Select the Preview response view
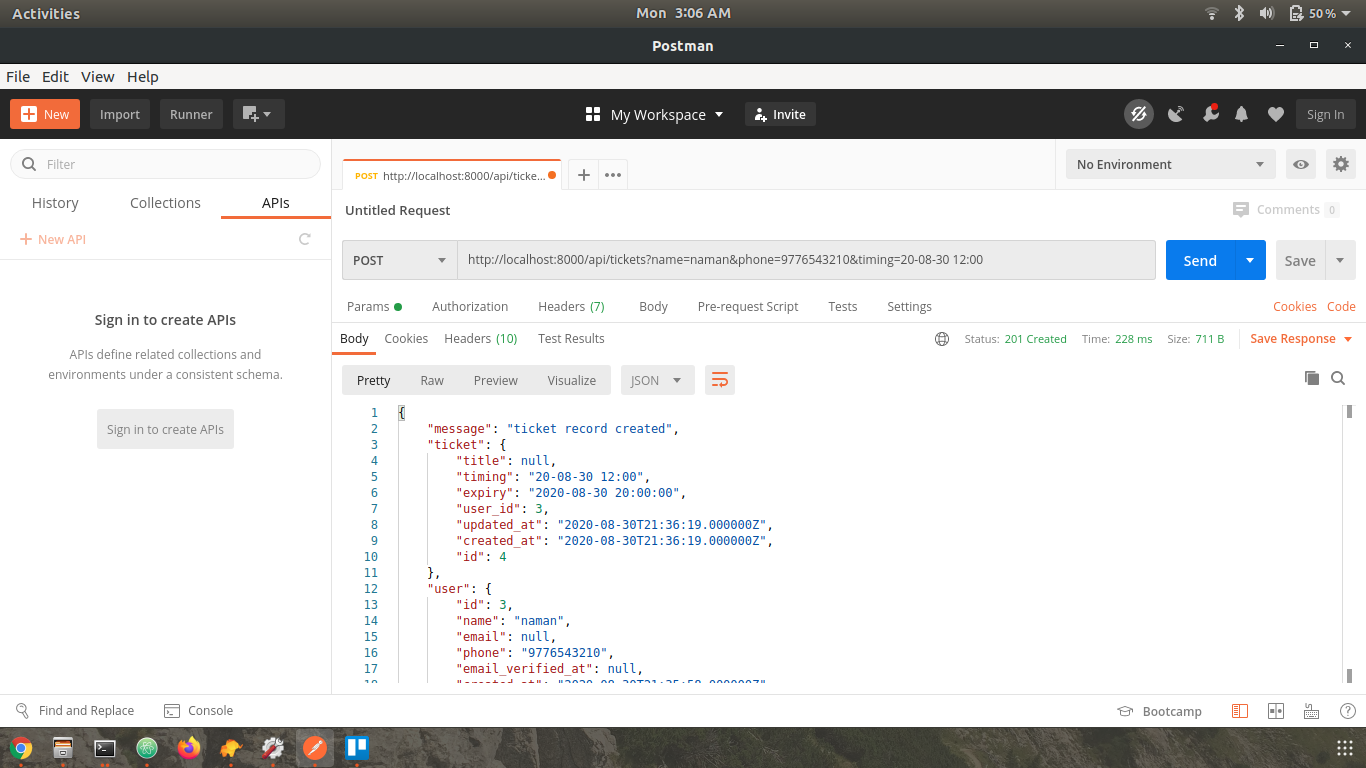Screen dimensions: 1366x768 click(496, 380)
